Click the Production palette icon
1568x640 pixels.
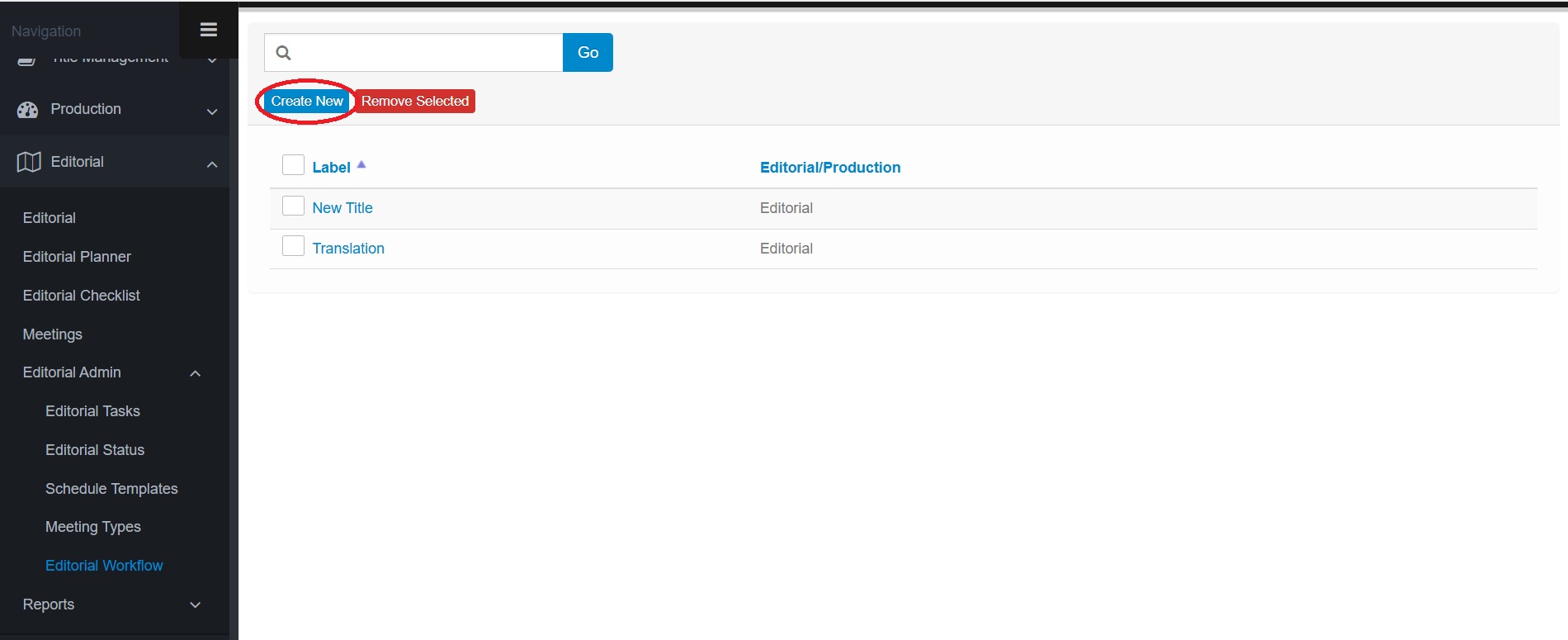coord(28,110)
